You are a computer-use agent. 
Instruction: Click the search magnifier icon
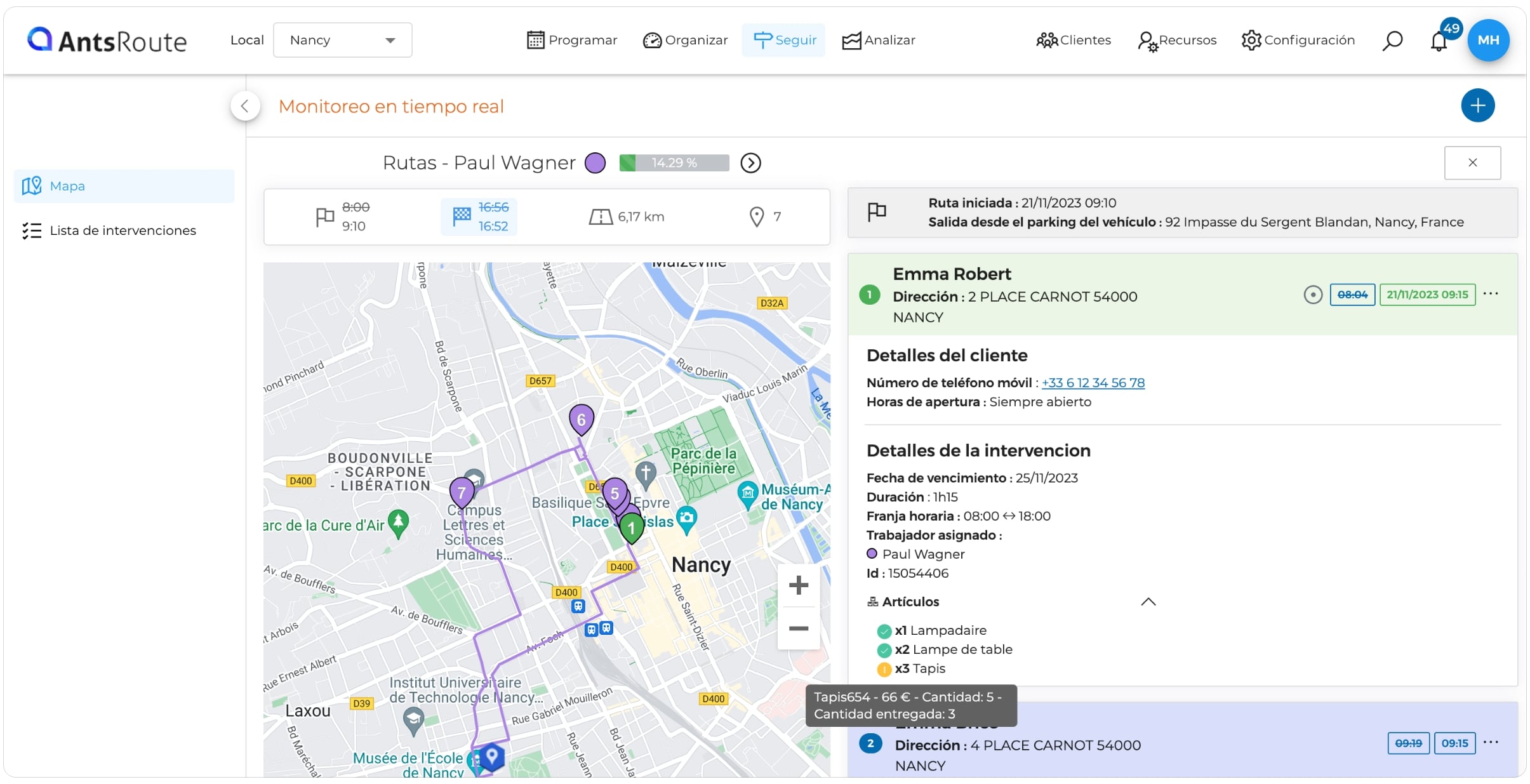[1392, 41]
